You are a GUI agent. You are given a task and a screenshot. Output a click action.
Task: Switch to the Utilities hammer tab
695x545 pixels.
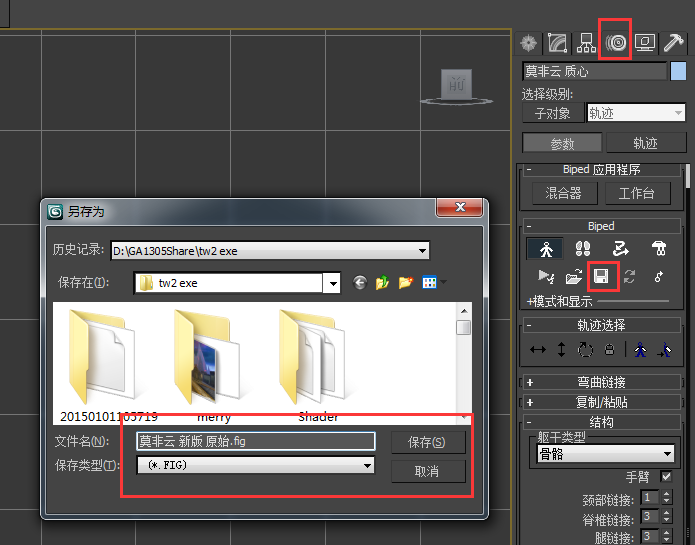pos(673,43)
